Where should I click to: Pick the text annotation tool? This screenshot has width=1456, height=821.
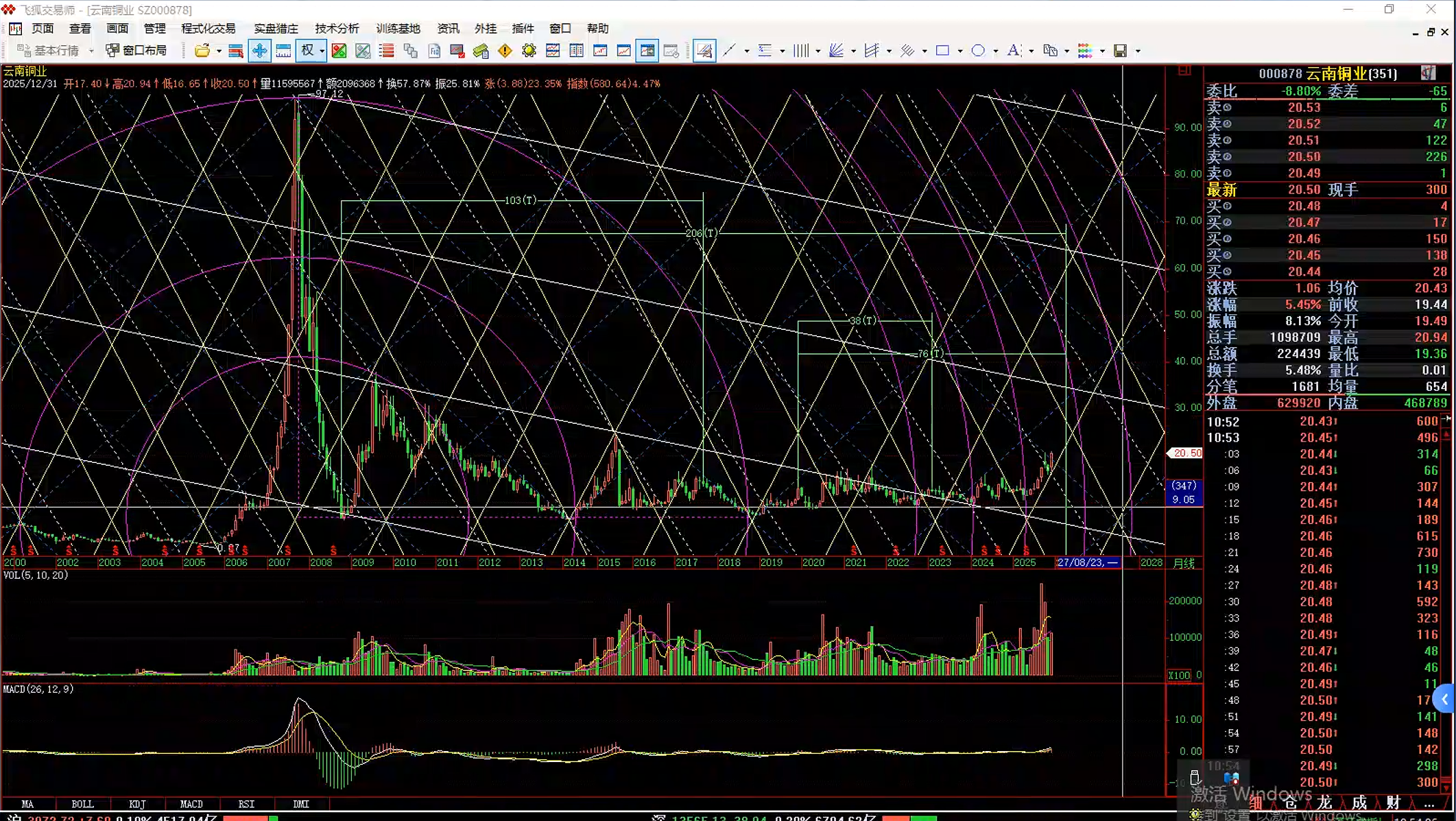click(x=1013, y=50)
